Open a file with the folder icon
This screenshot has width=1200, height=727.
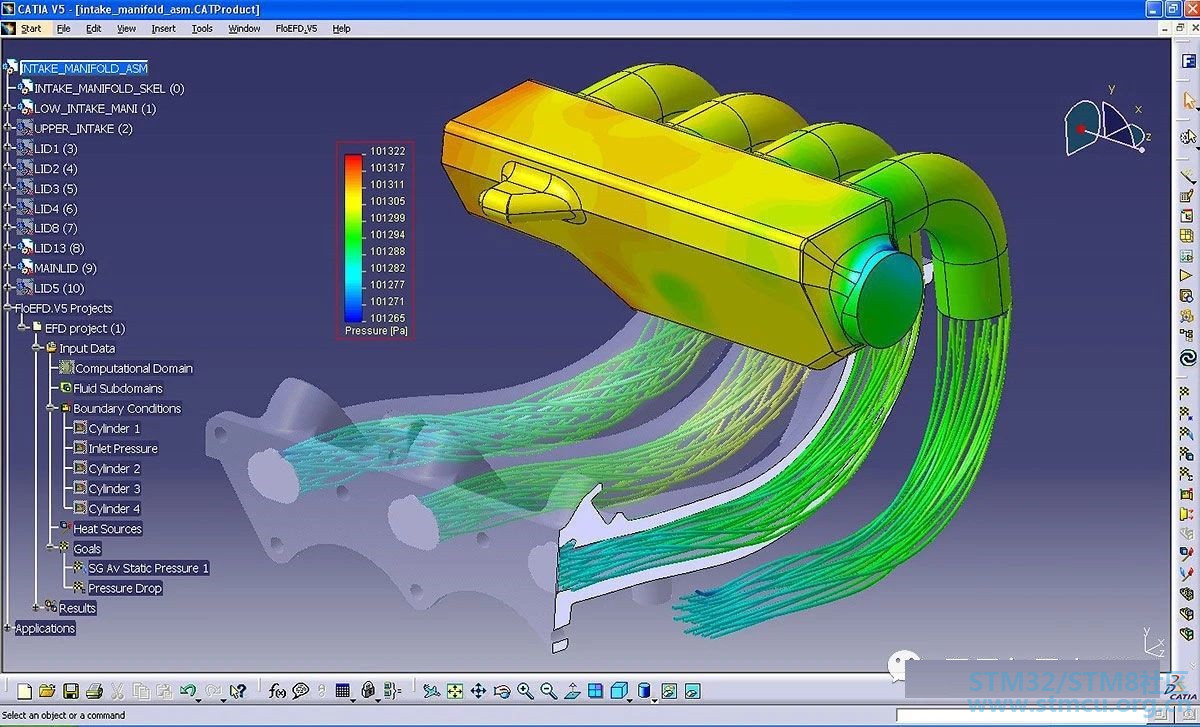(47, 691)
